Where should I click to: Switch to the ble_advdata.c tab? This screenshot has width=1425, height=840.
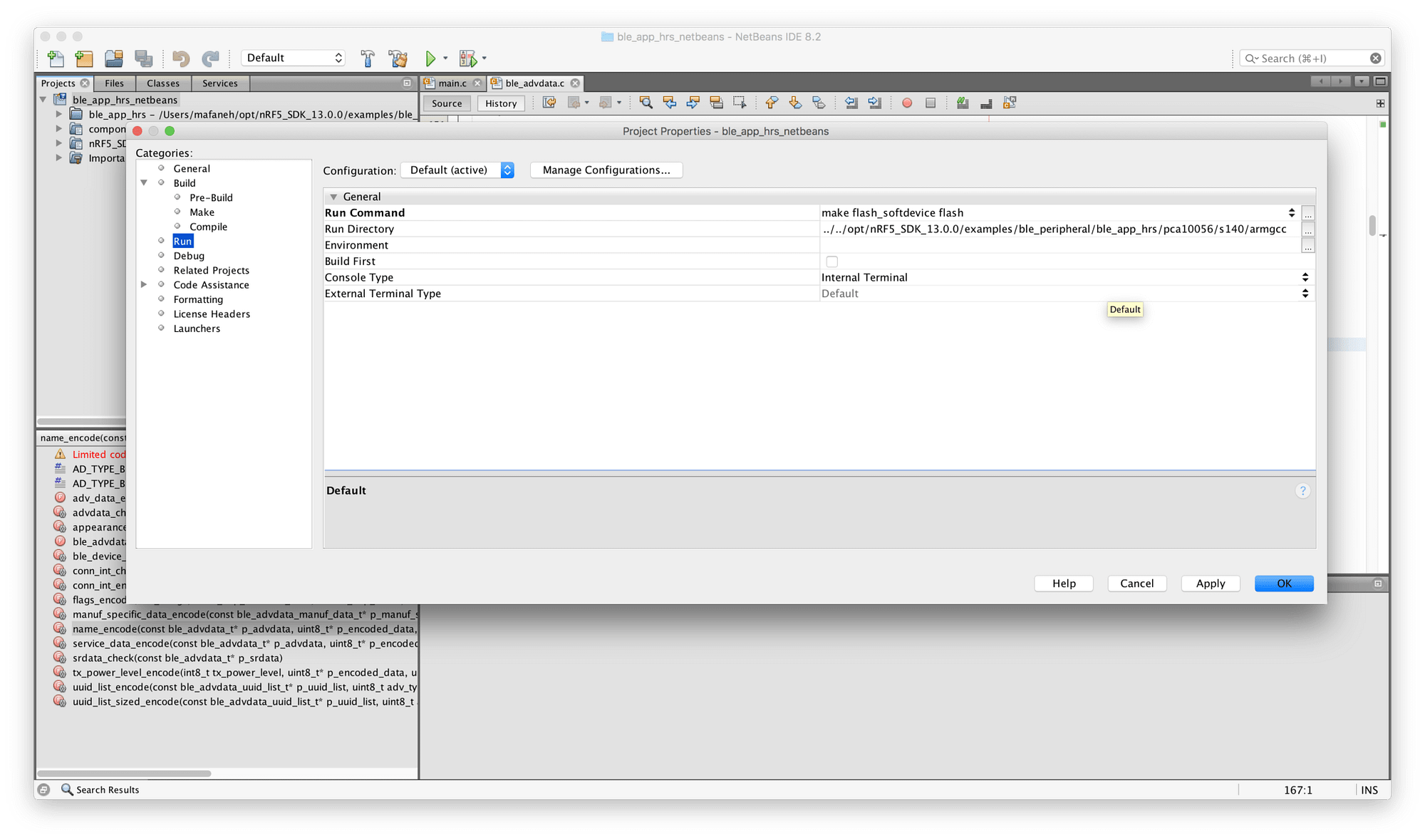click(536, 83)
